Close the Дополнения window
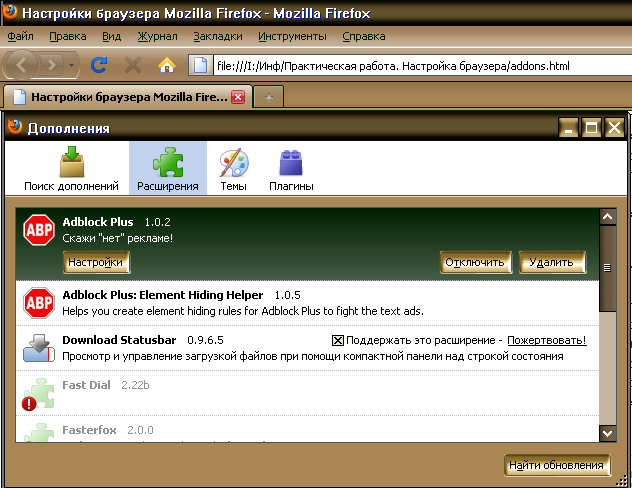The height and width of the screenshot is (488, 632). tap(614, 128)
